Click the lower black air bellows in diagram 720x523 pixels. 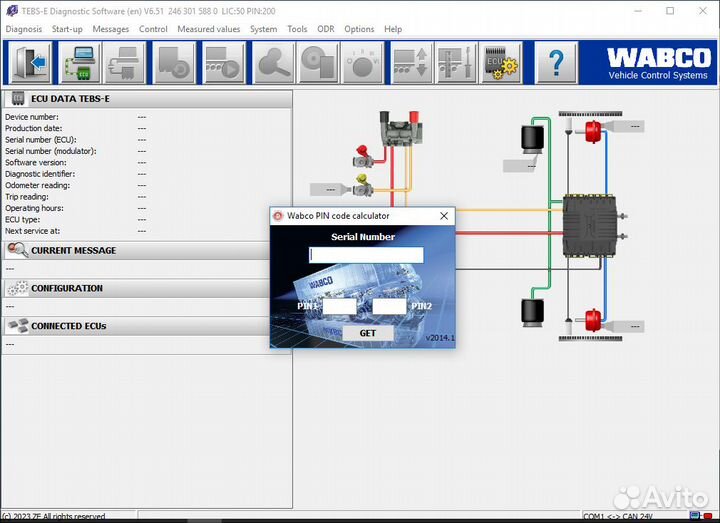tap(533, 312)
